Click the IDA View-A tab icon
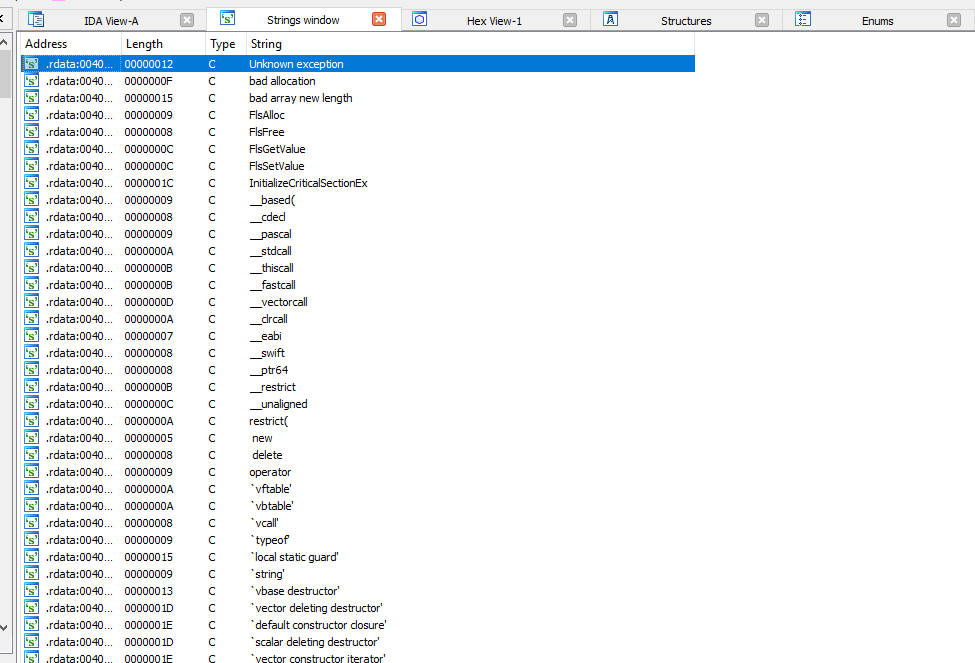The height and width of the screenshot is (663, 975). pyautogui.click(x=36, y=19)
